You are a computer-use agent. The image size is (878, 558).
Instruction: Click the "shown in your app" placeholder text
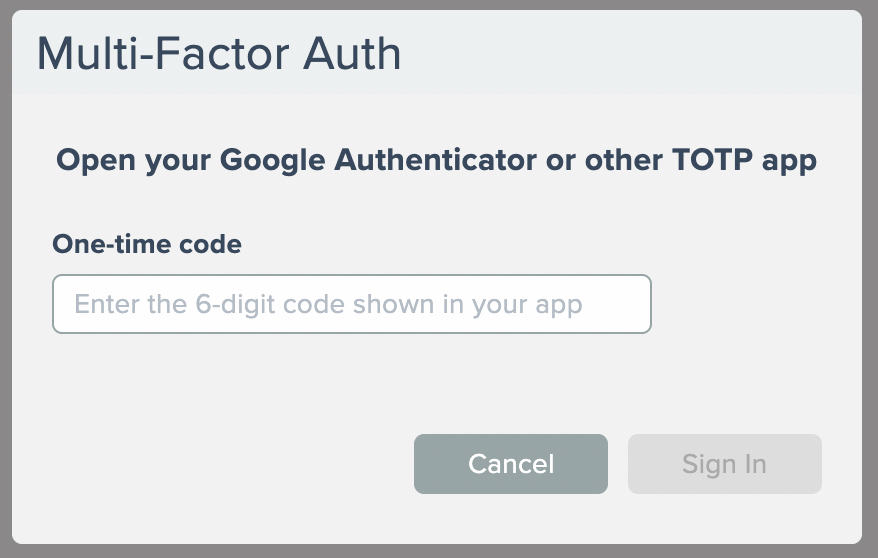tap(470, 304)
